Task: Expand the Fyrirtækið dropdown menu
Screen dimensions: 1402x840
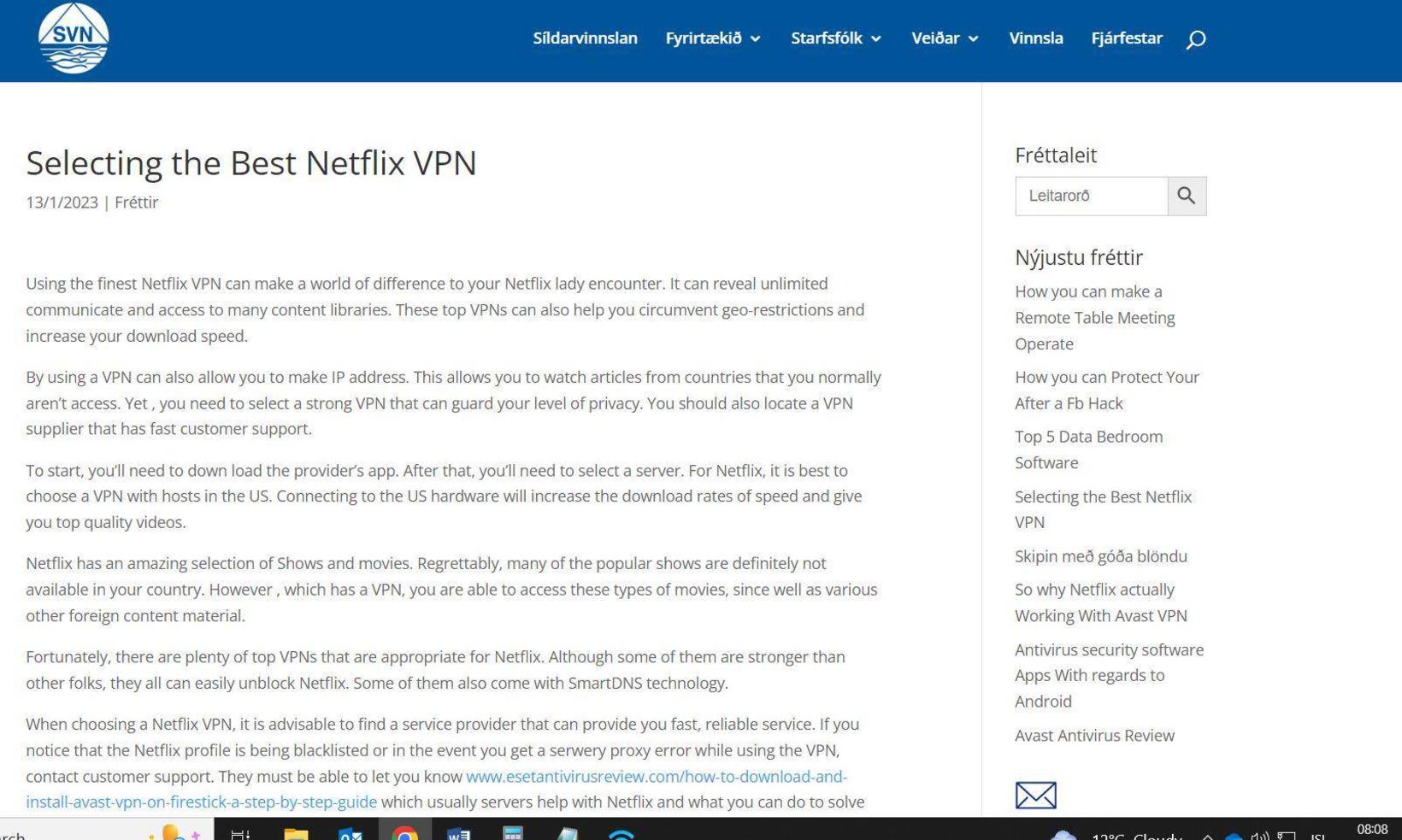Action: (x=713, y=38)
